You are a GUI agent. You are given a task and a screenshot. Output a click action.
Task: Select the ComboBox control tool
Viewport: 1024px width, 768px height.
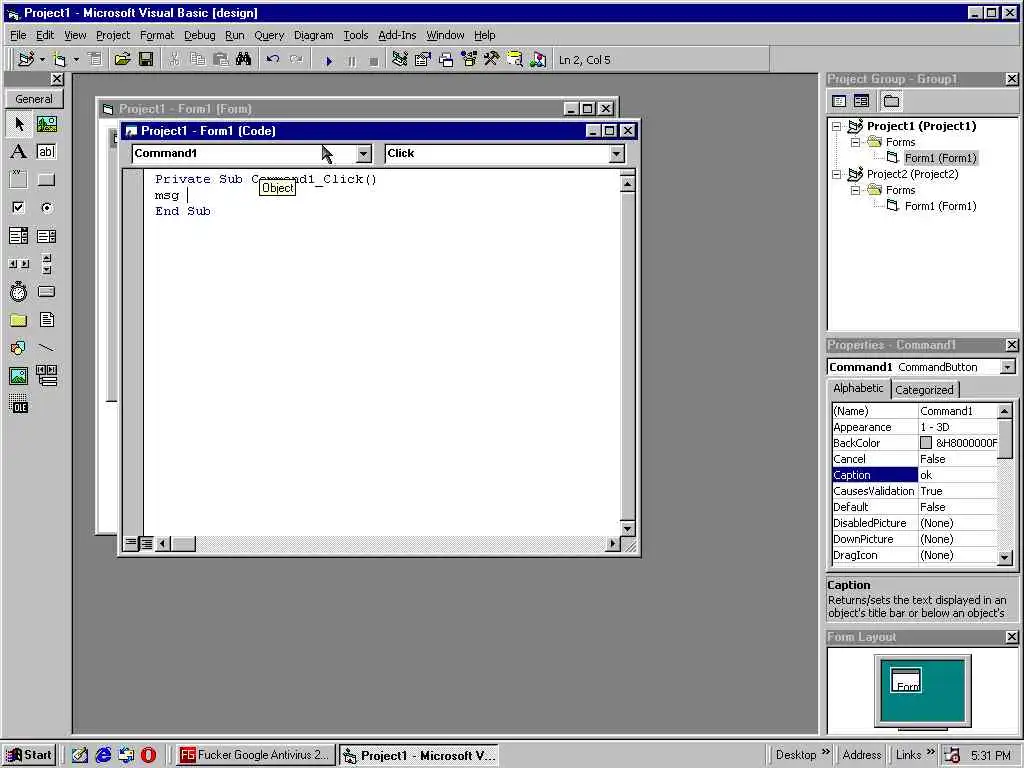[19, 236]
